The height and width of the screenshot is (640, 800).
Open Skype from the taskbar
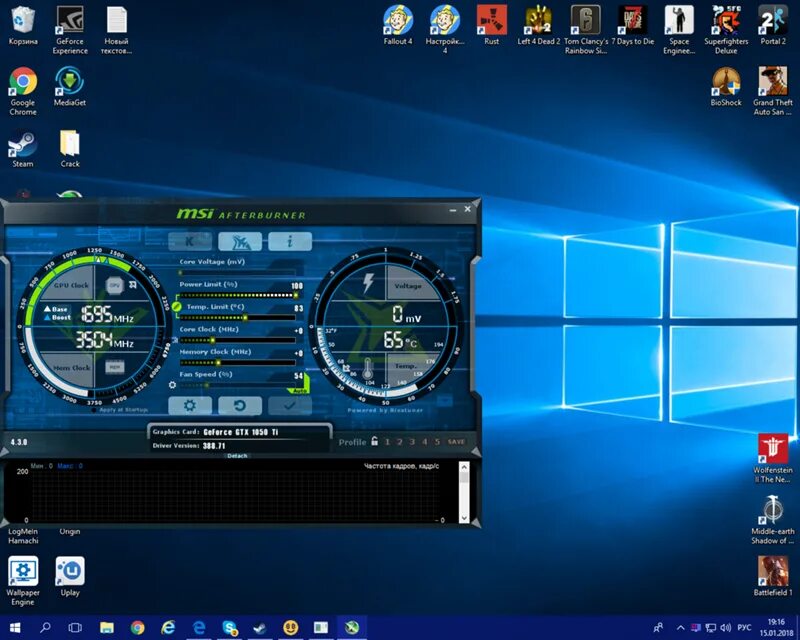tap(230, 628)
